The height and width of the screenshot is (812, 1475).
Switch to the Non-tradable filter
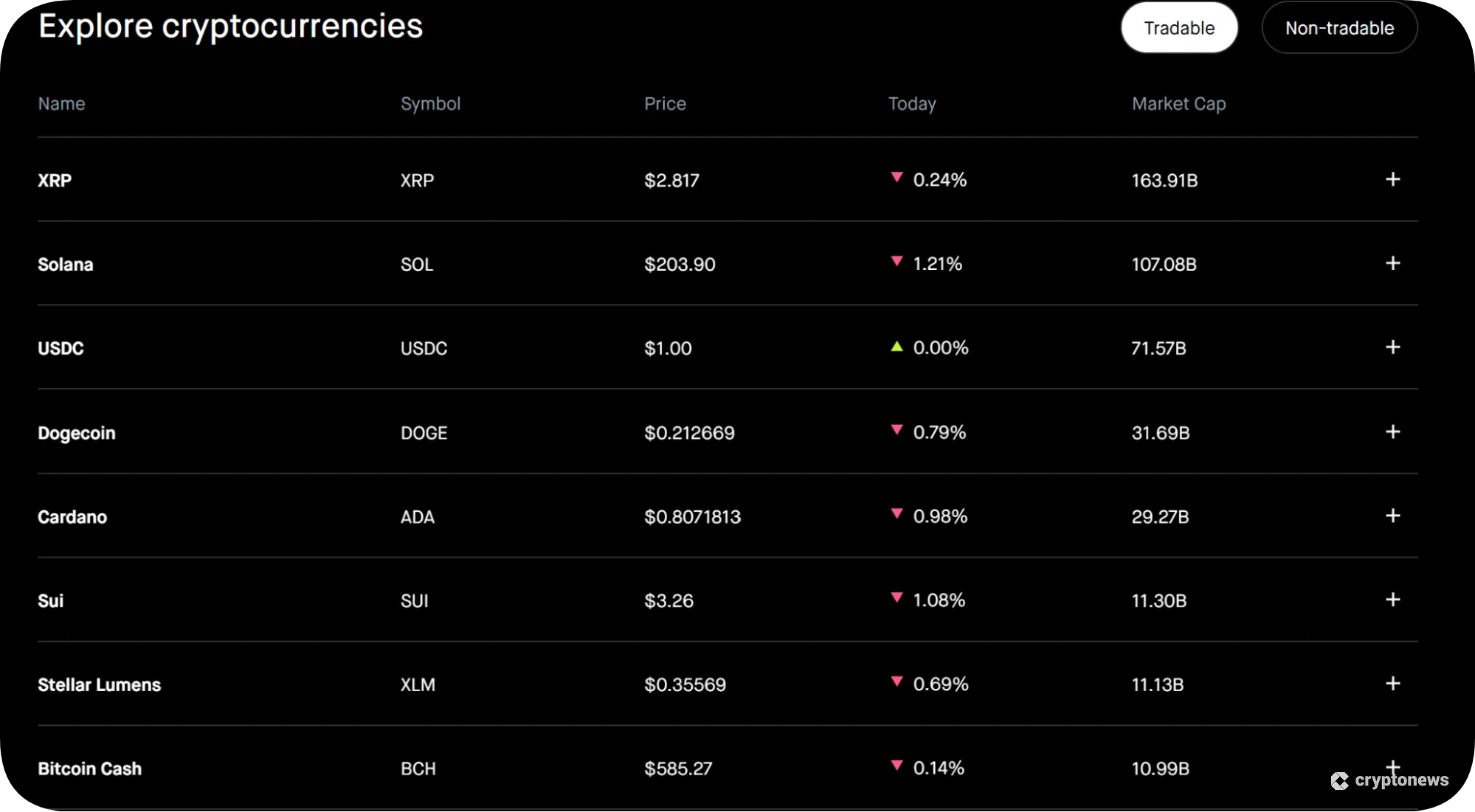[1338, 27]
